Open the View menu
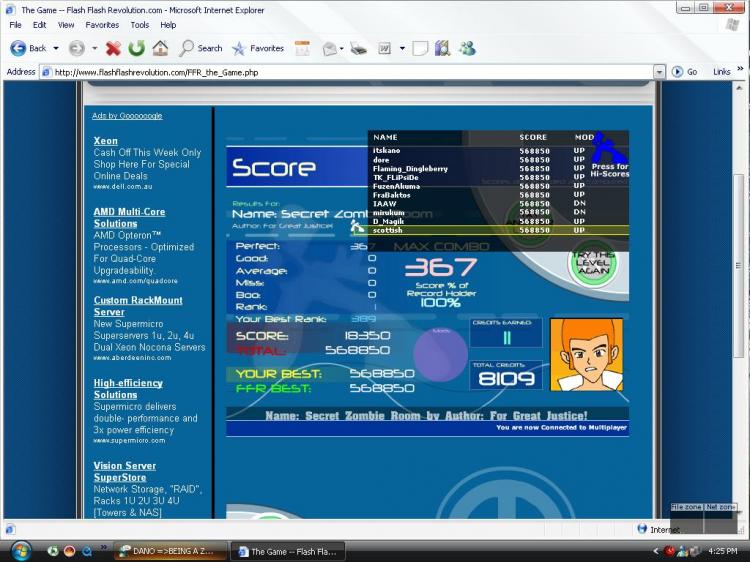This screenshot has width=750, height=562. [66, 25]
